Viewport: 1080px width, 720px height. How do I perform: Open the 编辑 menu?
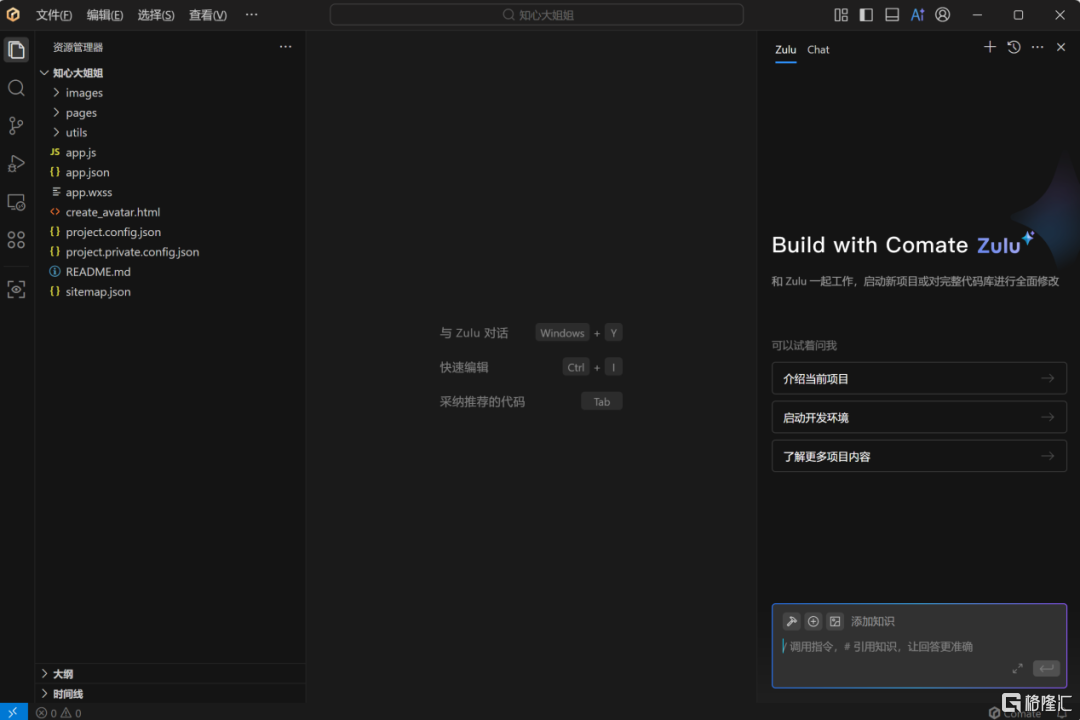(105, 15)
